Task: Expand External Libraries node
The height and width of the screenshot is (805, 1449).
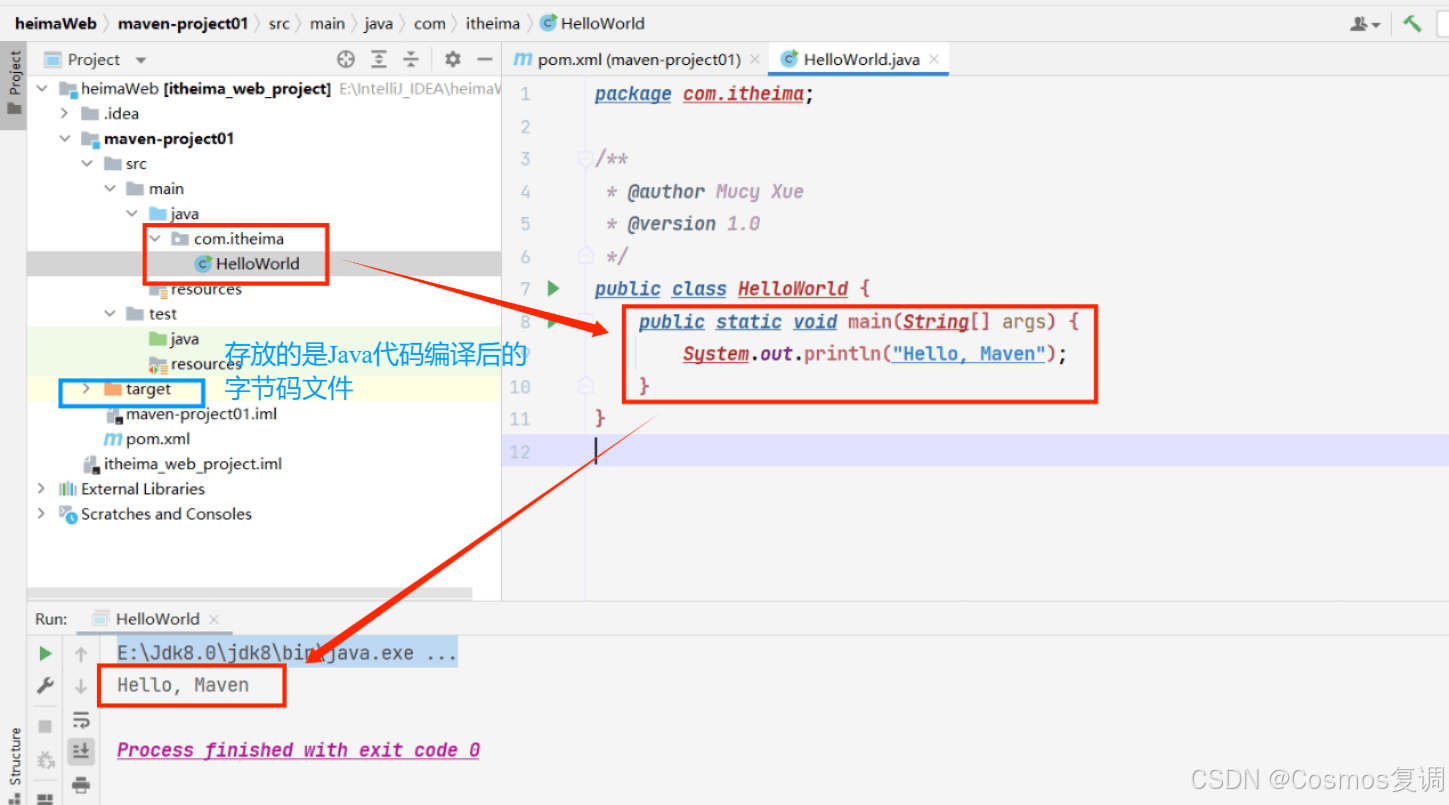Action: coord(41,489)
